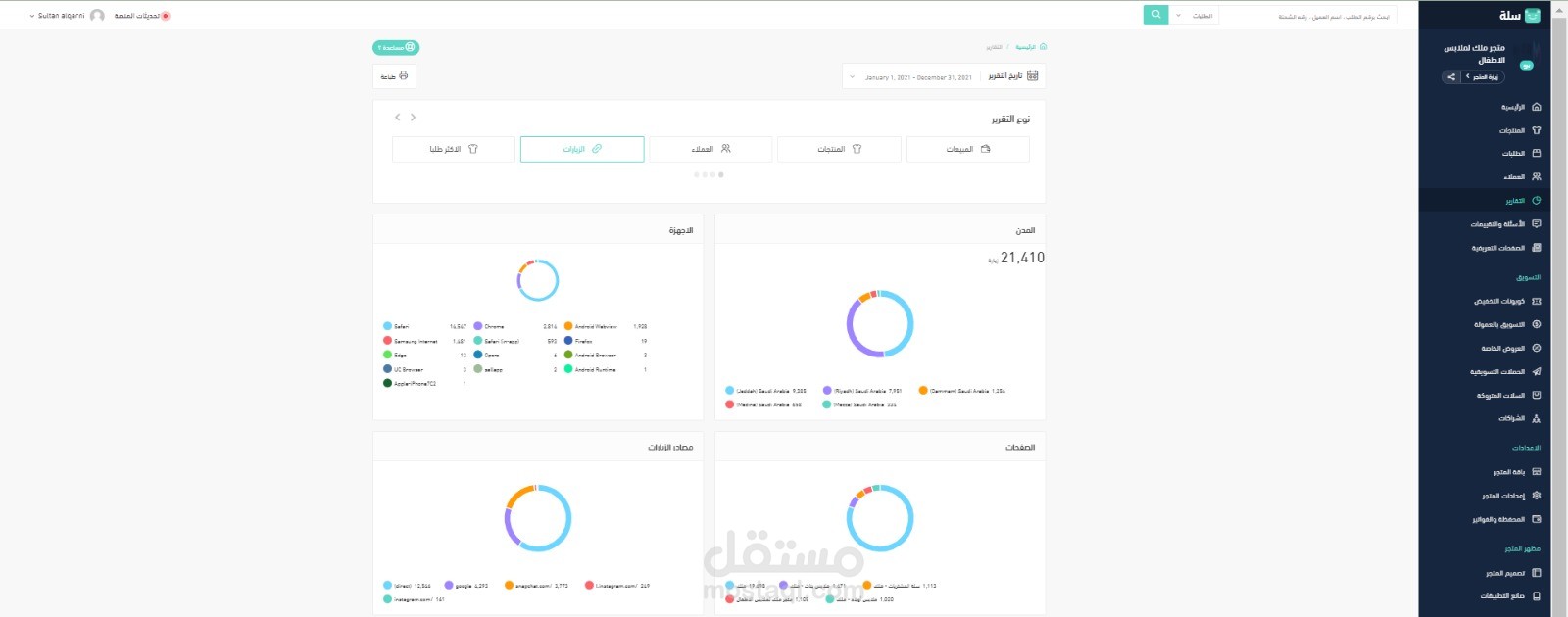The width and height of the screenshot is (1568, 617).
Task: Click the Riyadh legend color dot
Action: pos(826,390)
